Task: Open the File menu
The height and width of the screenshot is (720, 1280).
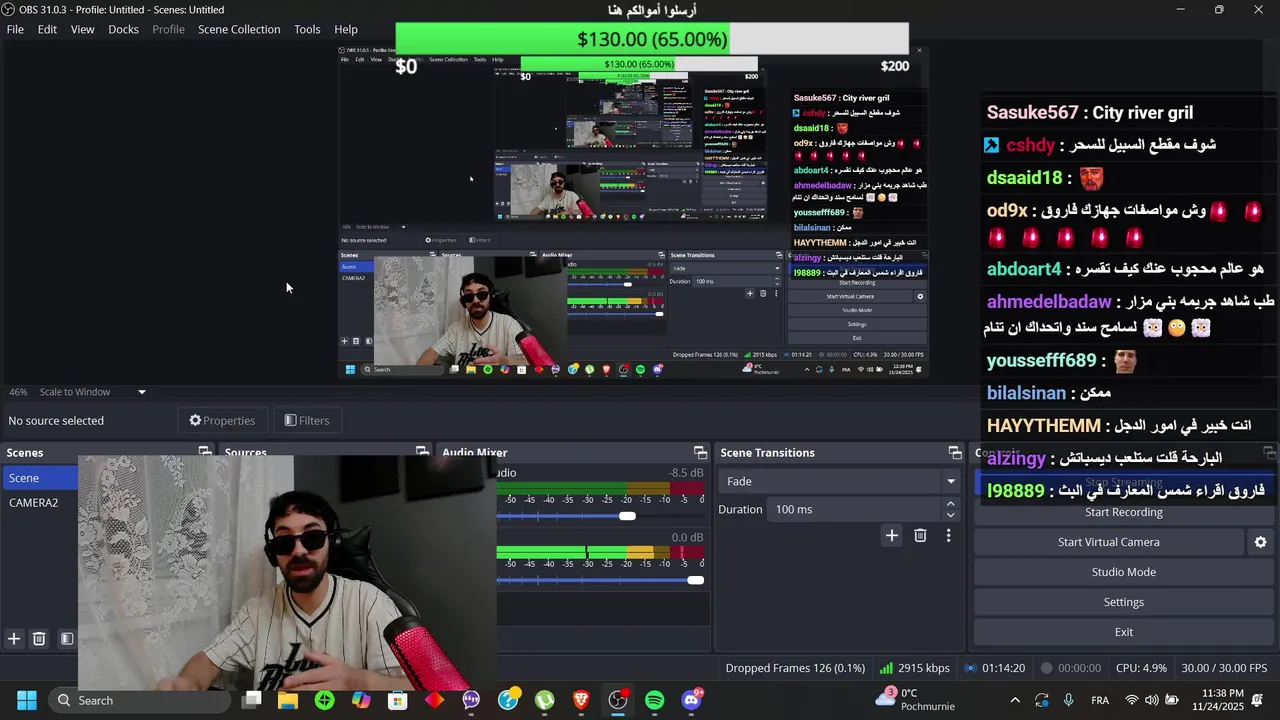Action: click(15, 29)
